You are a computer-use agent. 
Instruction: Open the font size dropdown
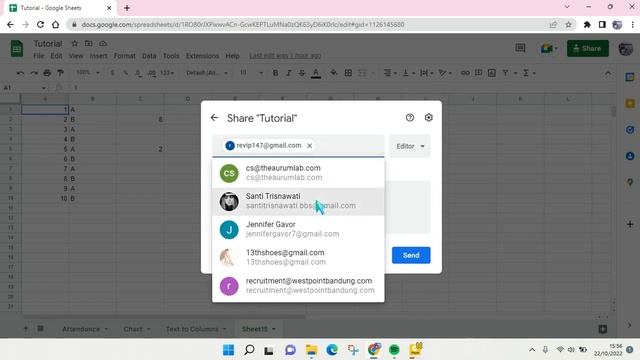coord(251,73)
